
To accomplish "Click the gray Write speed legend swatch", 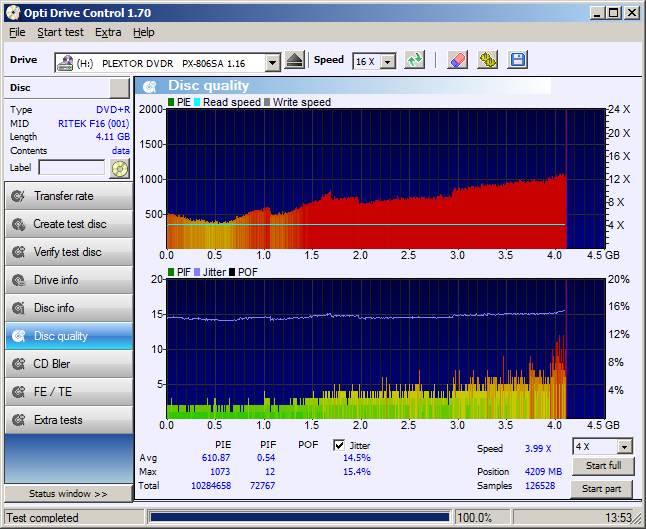I will pyautogui.click(x=267, y=103).
